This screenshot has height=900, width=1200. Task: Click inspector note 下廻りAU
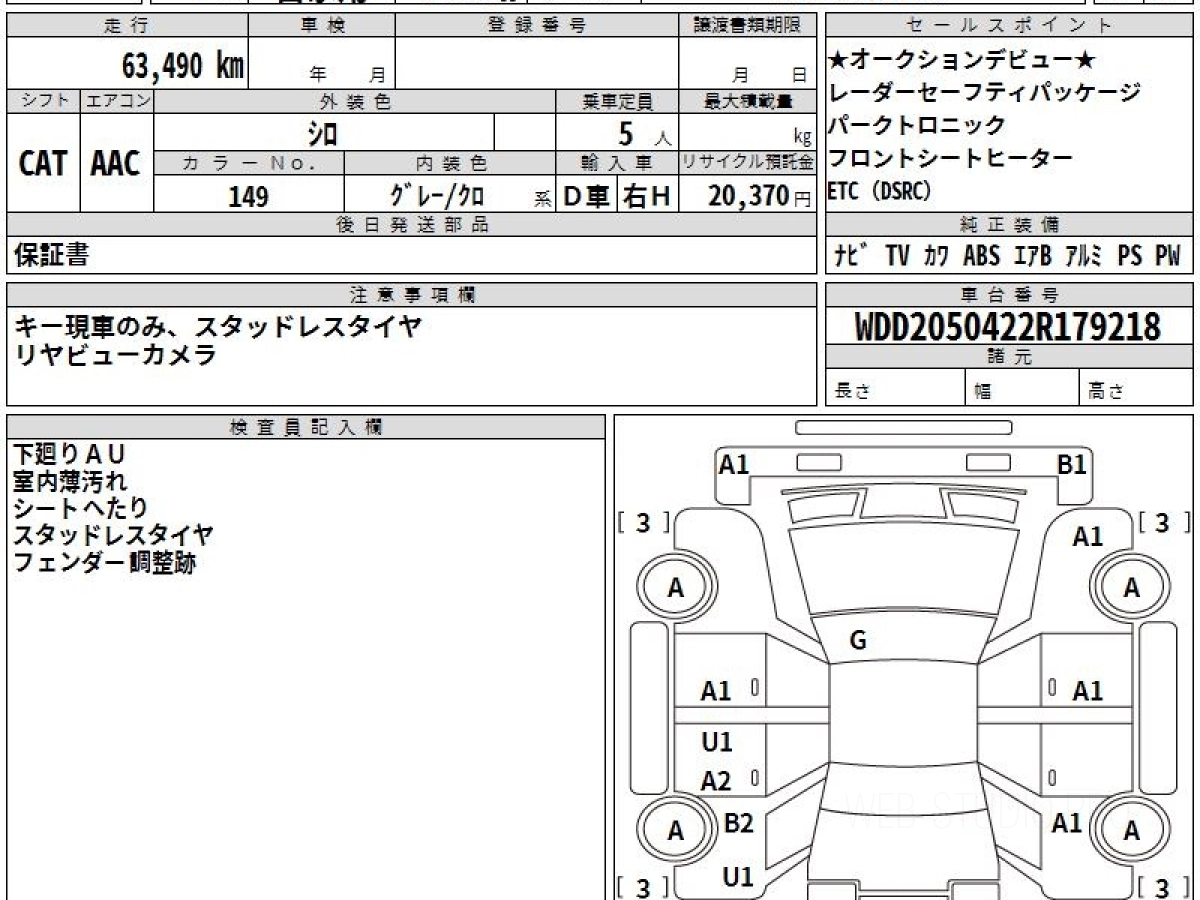pyautogui.click(x=70, y=455)
